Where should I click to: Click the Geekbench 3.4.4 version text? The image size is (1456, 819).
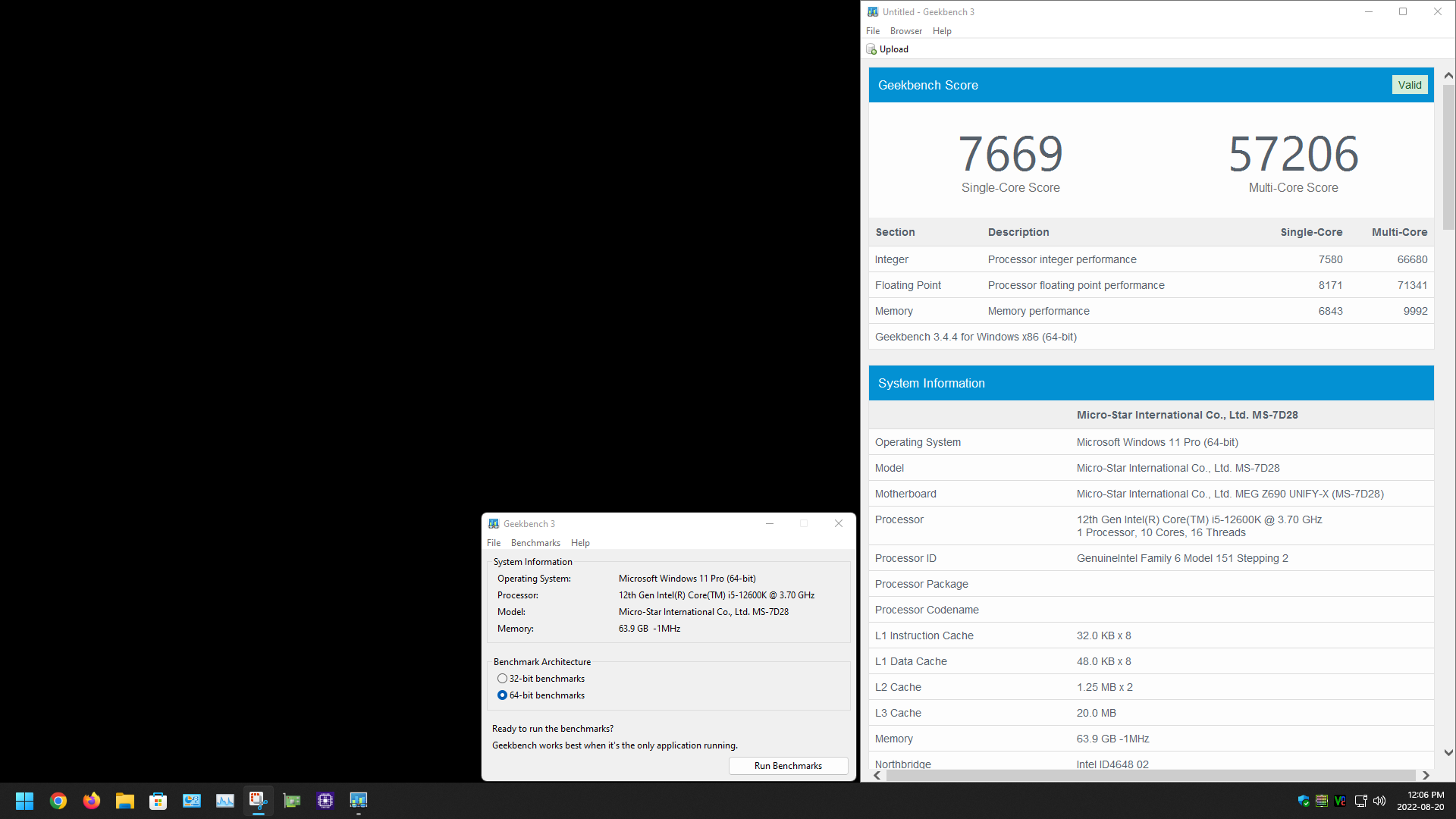point(976,337)
